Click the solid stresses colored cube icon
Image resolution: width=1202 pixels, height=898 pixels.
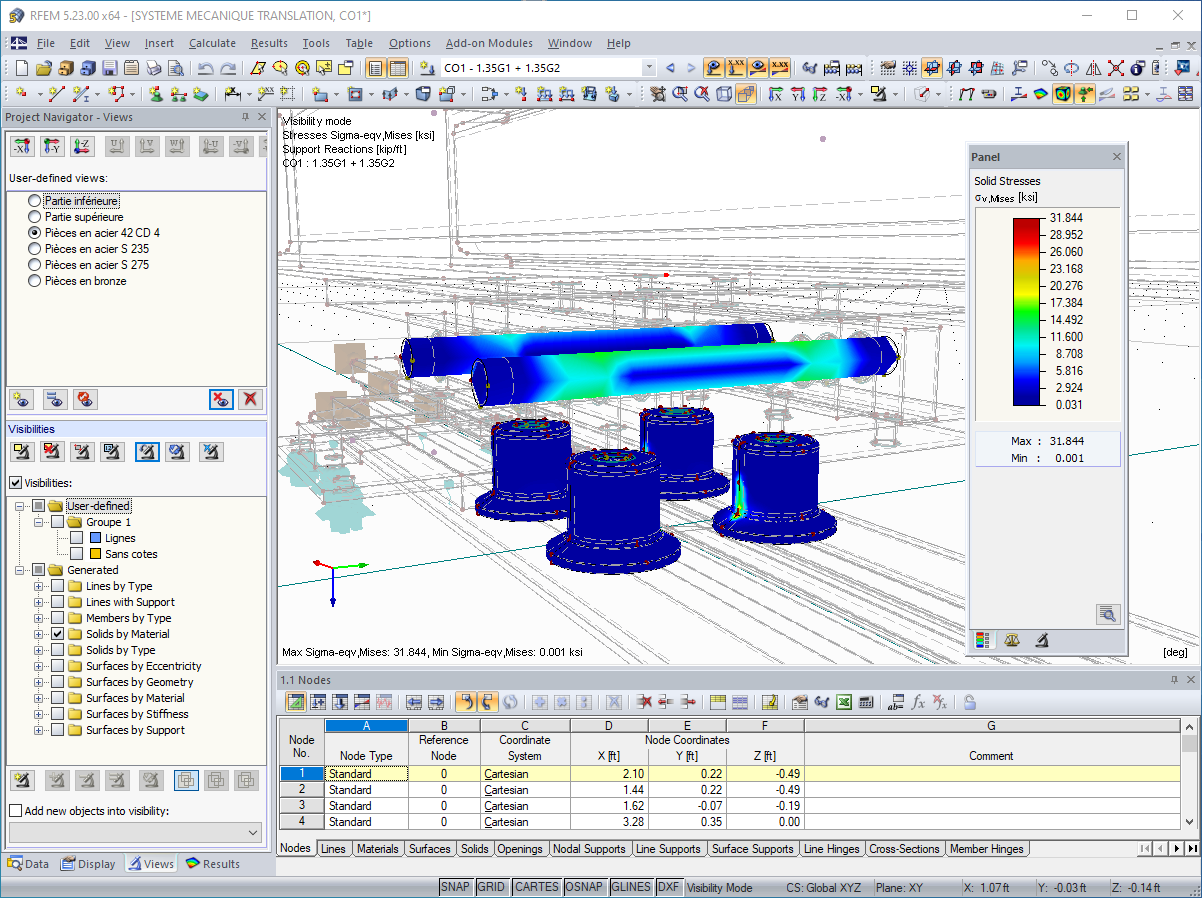click(x=1063, y=94)
